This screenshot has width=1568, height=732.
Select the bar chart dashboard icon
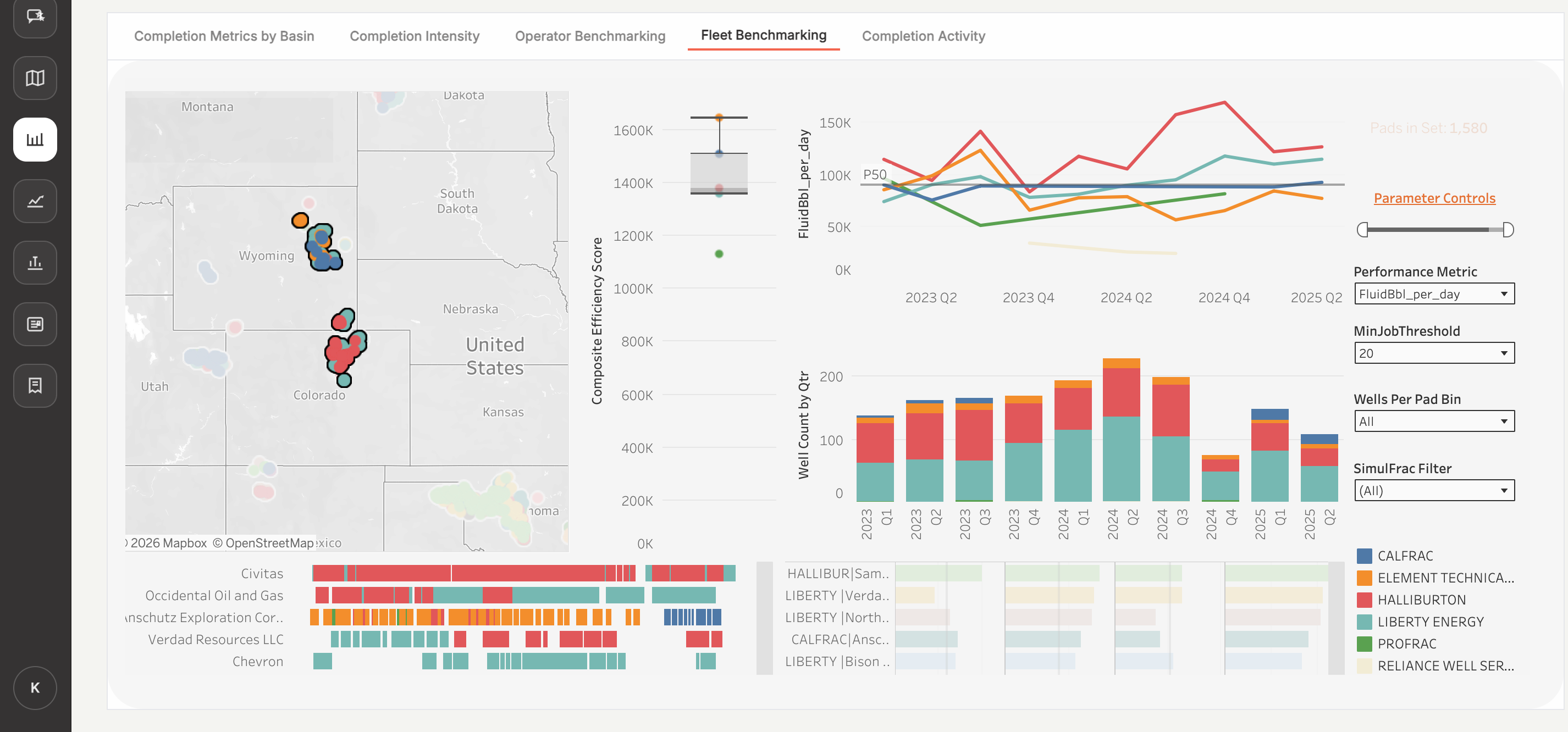tap(35, 140)
